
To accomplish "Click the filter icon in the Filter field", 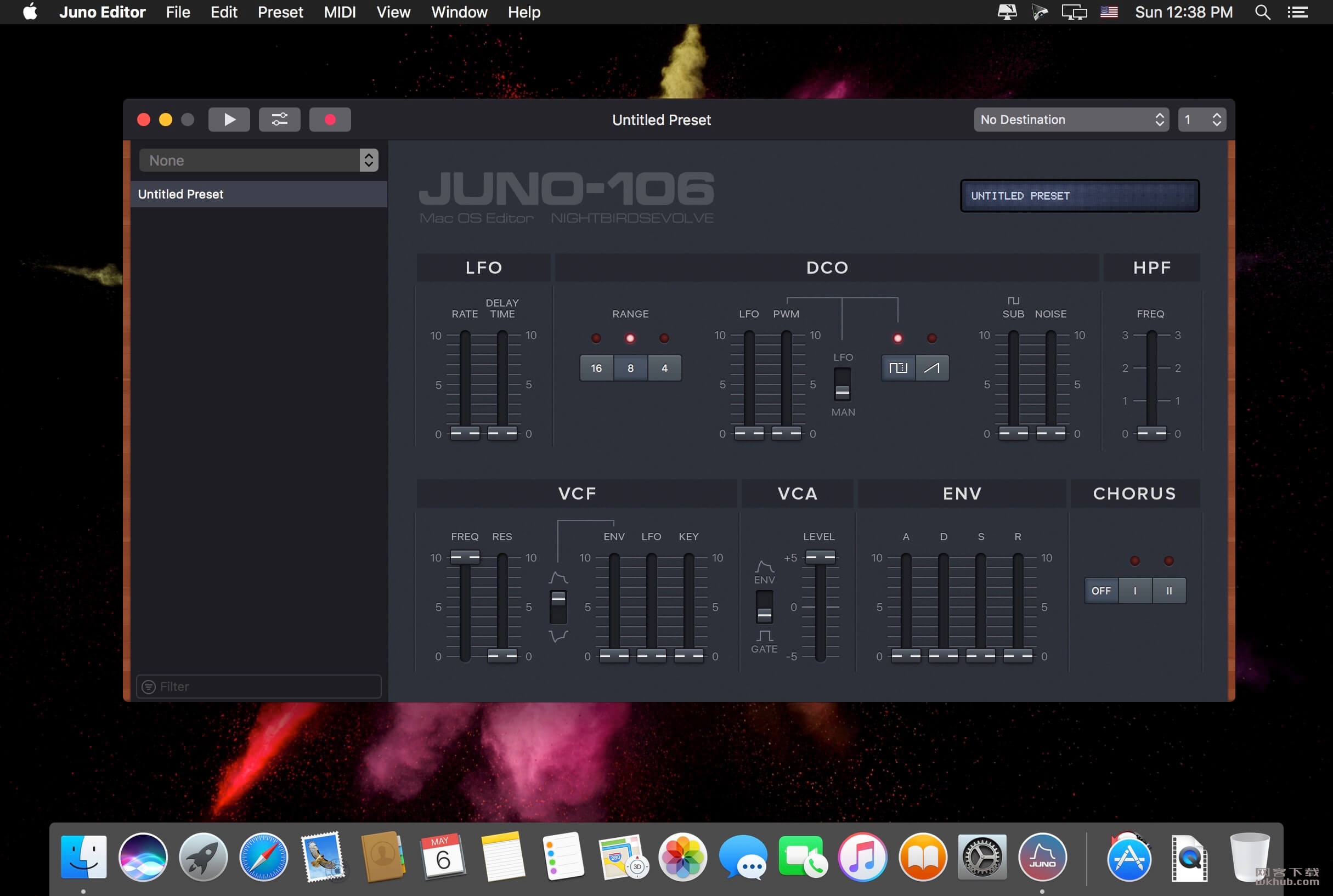I will pos(148,687).
